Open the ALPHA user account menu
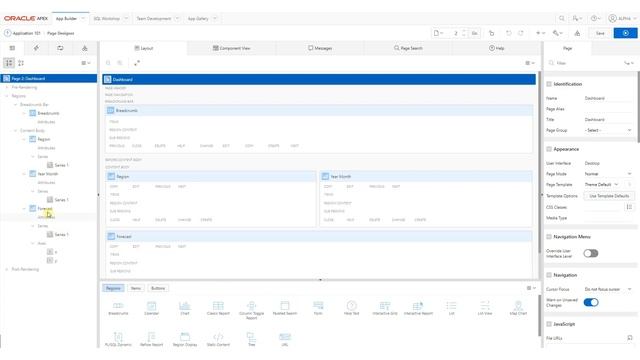Image resolution: width=640 pixels, height=360 pixels. click(622, 18)
